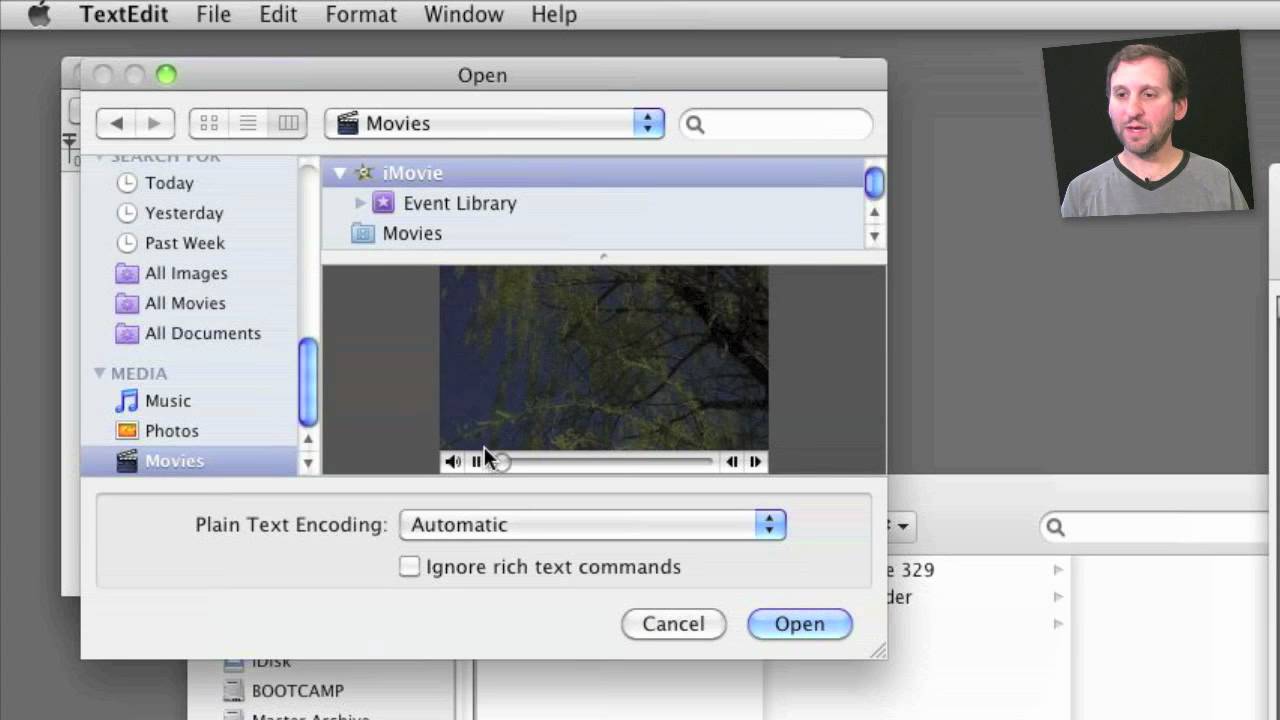Open the Movies location pop-up
The height and width of the screenshot is (720, 1280).
tap(495, 123)
